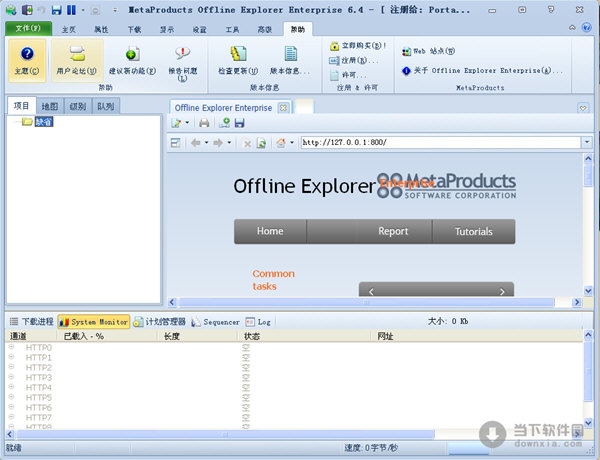The width and height of the screenshot is (600, 460).
Task: Go back with the left arrow
Action: click(196, 143)
